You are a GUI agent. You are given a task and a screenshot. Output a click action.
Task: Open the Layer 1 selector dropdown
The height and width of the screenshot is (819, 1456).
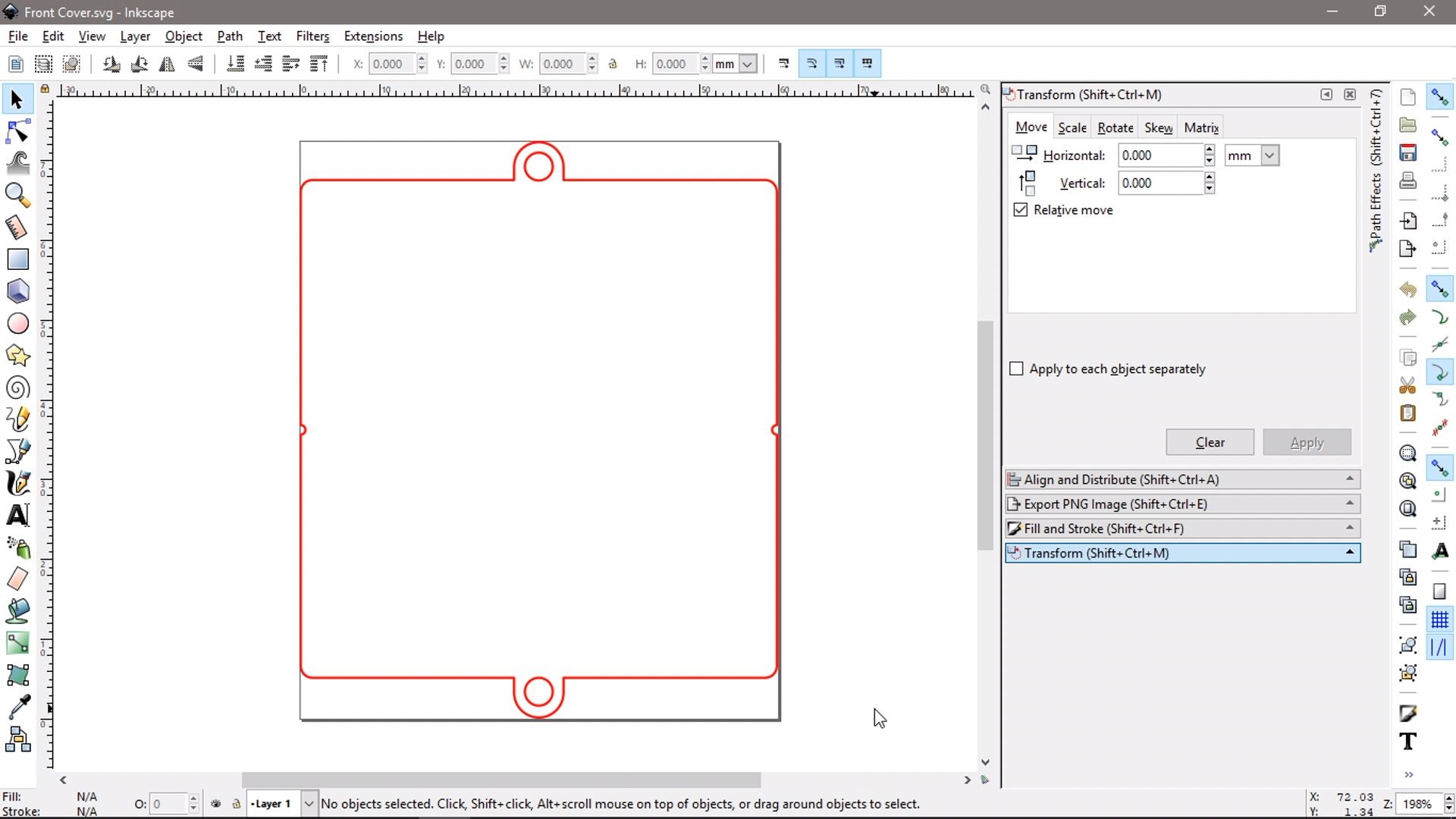[307, 804]
